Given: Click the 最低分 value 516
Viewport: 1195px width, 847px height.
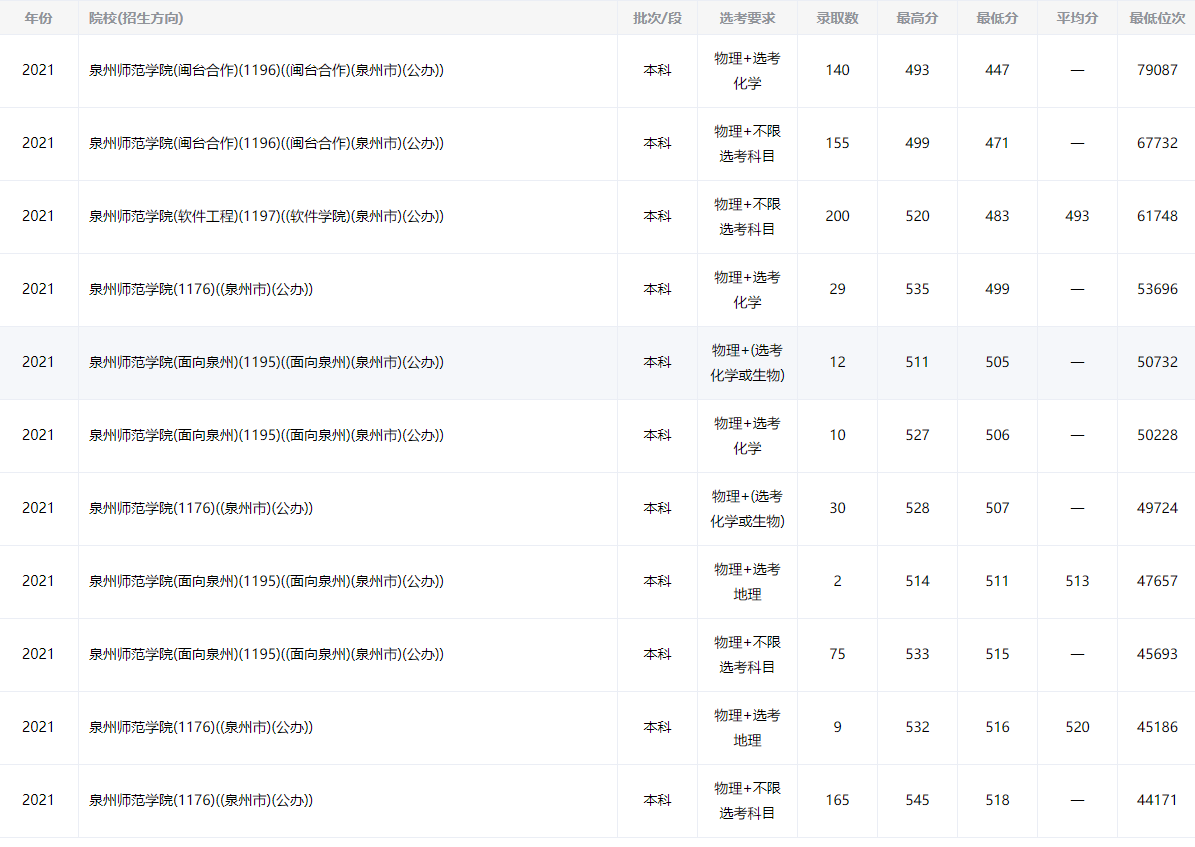Looking at the screenshot, I should (x=997, y=727).
